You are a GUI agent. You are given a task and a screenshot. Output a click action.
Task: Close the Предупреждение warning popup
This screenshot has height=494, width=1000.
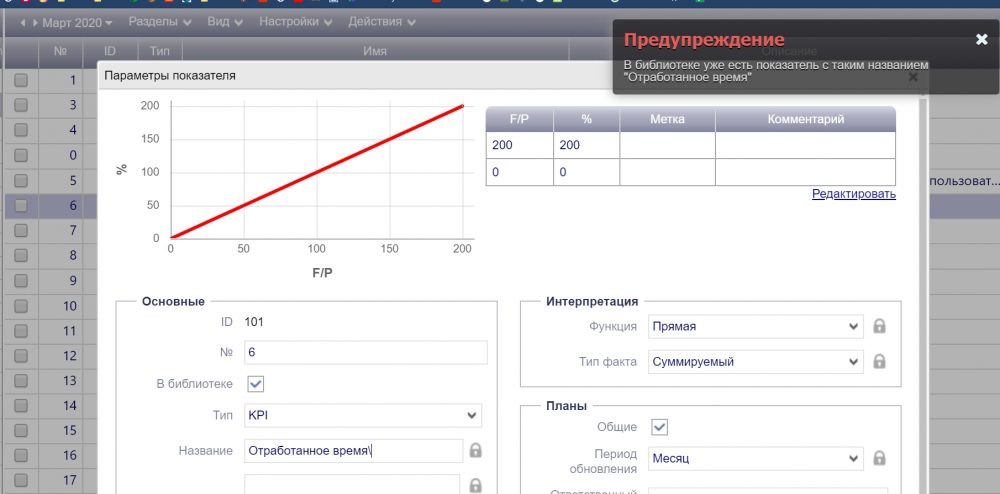[982, 40]
